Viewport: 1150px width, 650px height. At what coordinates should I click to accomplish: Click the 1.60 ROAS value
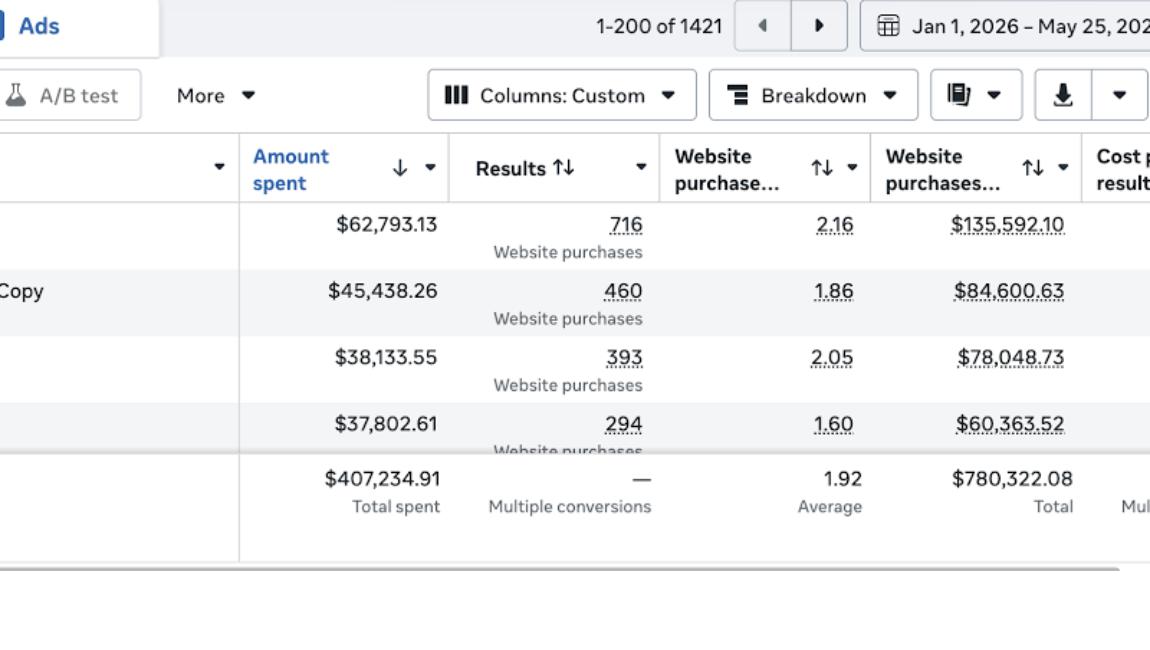pyautogui.click(x=833, y=424)
